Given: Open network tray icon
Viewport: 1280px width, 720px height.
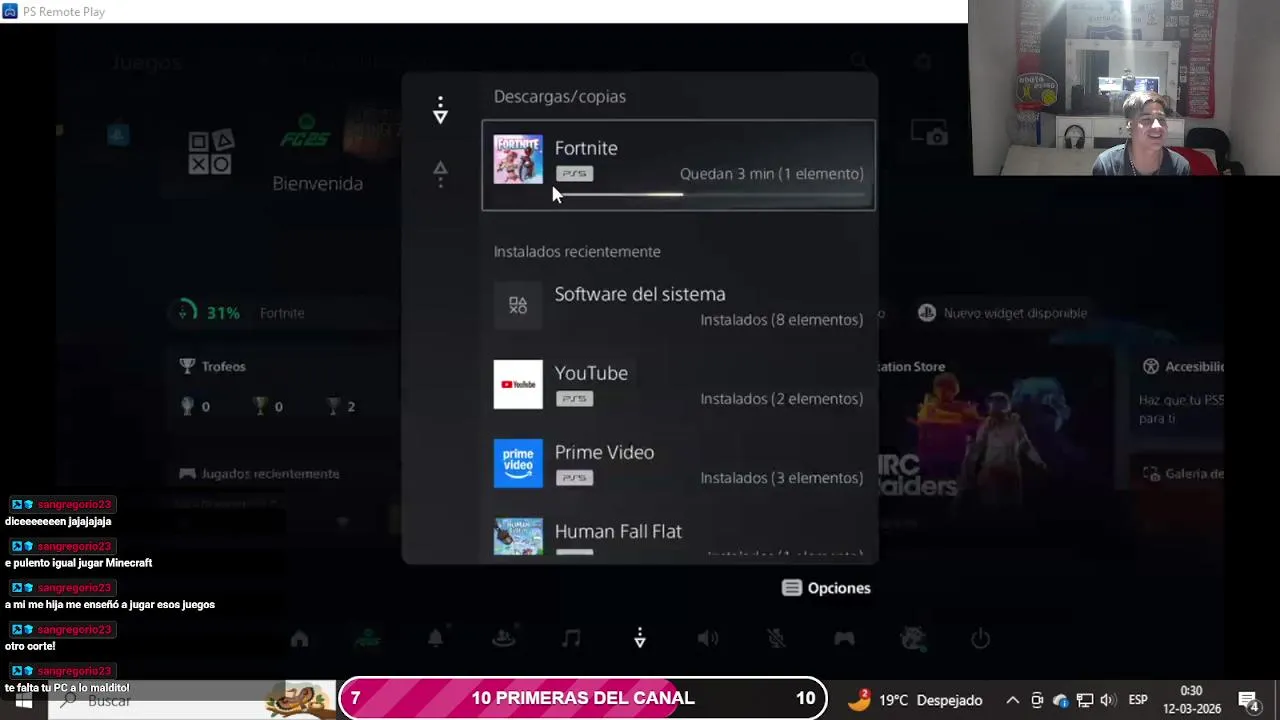Looking at the screenshot, I should pyautogui.click(x=1085, y=700).
